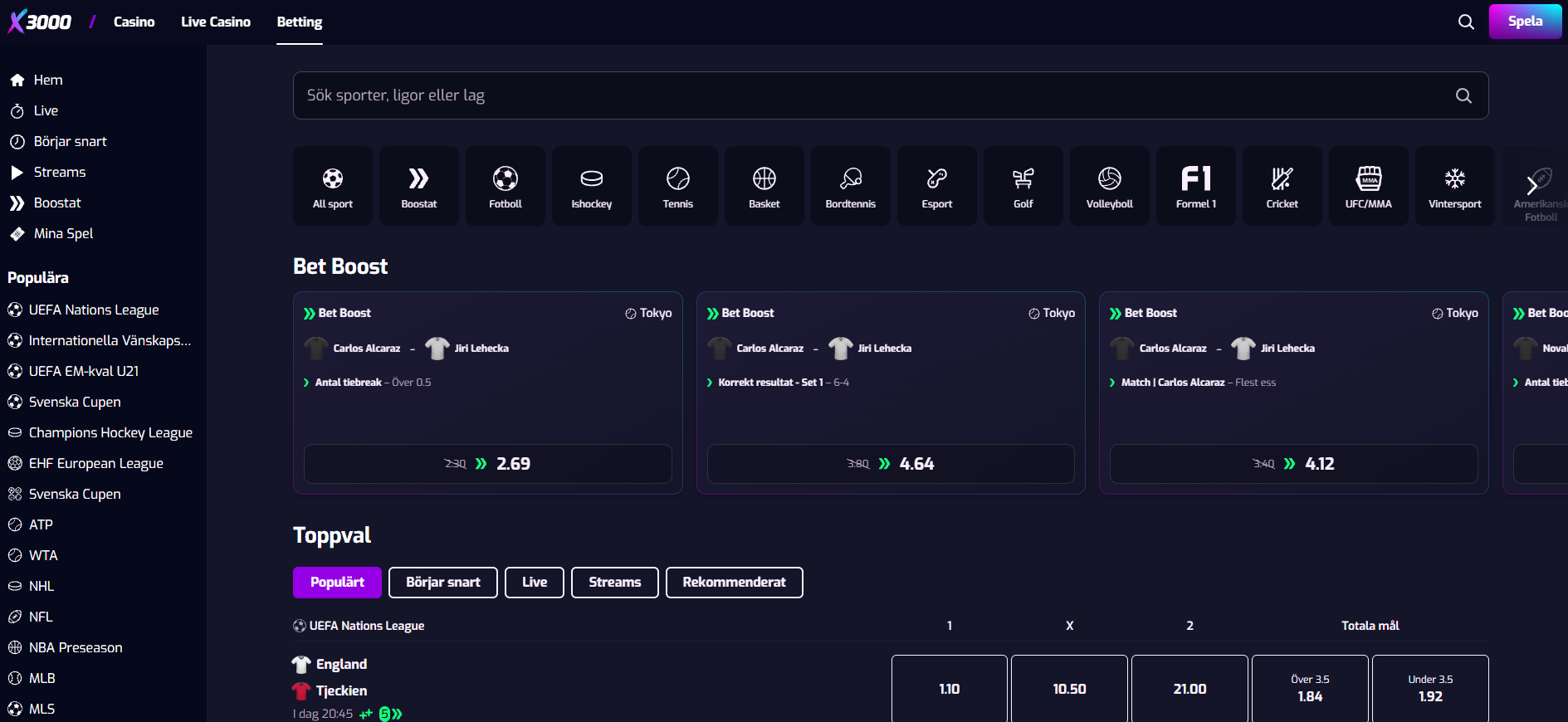
Task: Pick boosted odds 4.64 for Set 1 result
Action: click(891, 464)
